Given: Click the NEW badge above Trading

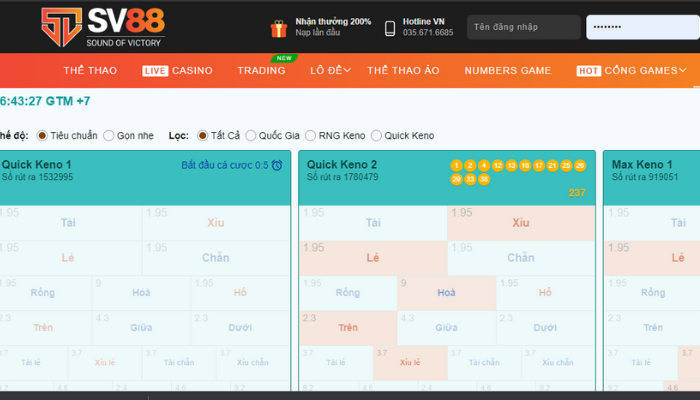Looking at the screenshot, I should [284, 58].
